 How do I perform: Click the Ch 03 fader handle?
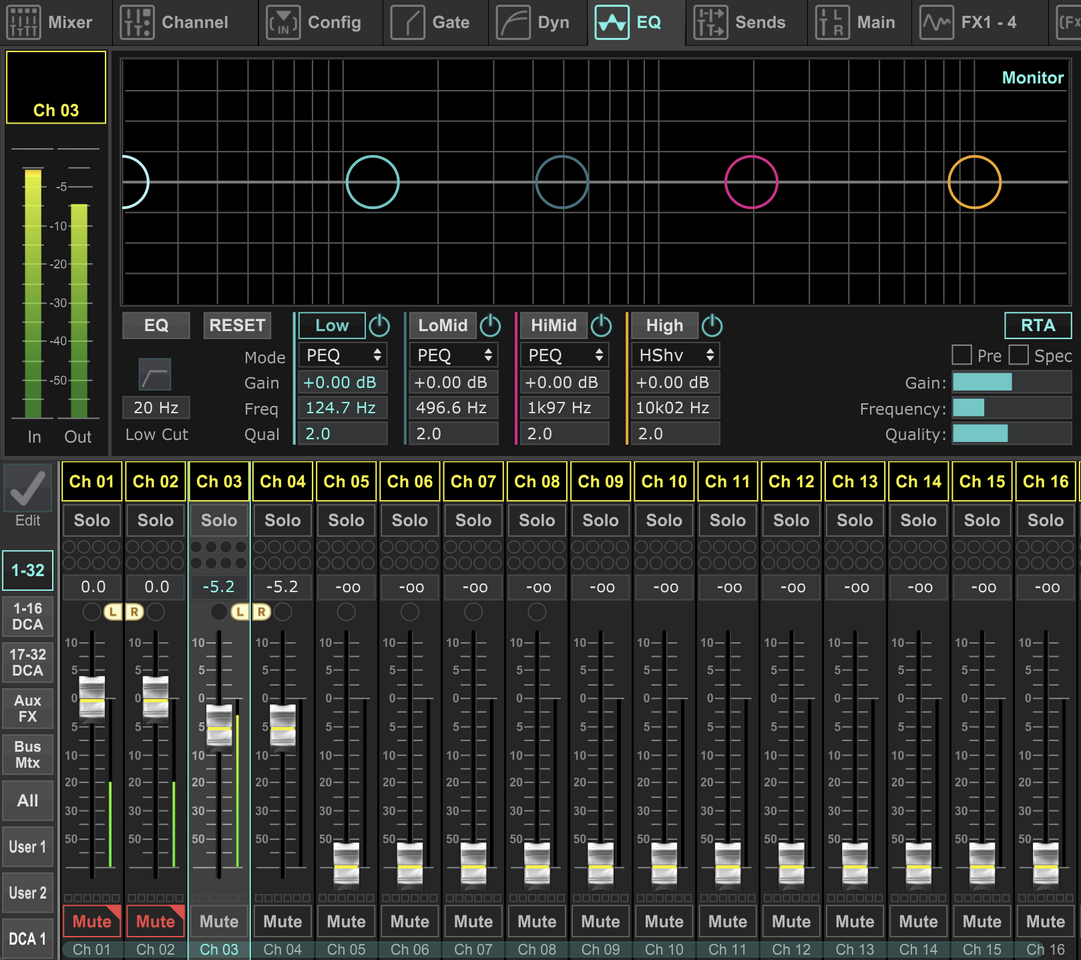pyautogui.click(x=219, y=725)
